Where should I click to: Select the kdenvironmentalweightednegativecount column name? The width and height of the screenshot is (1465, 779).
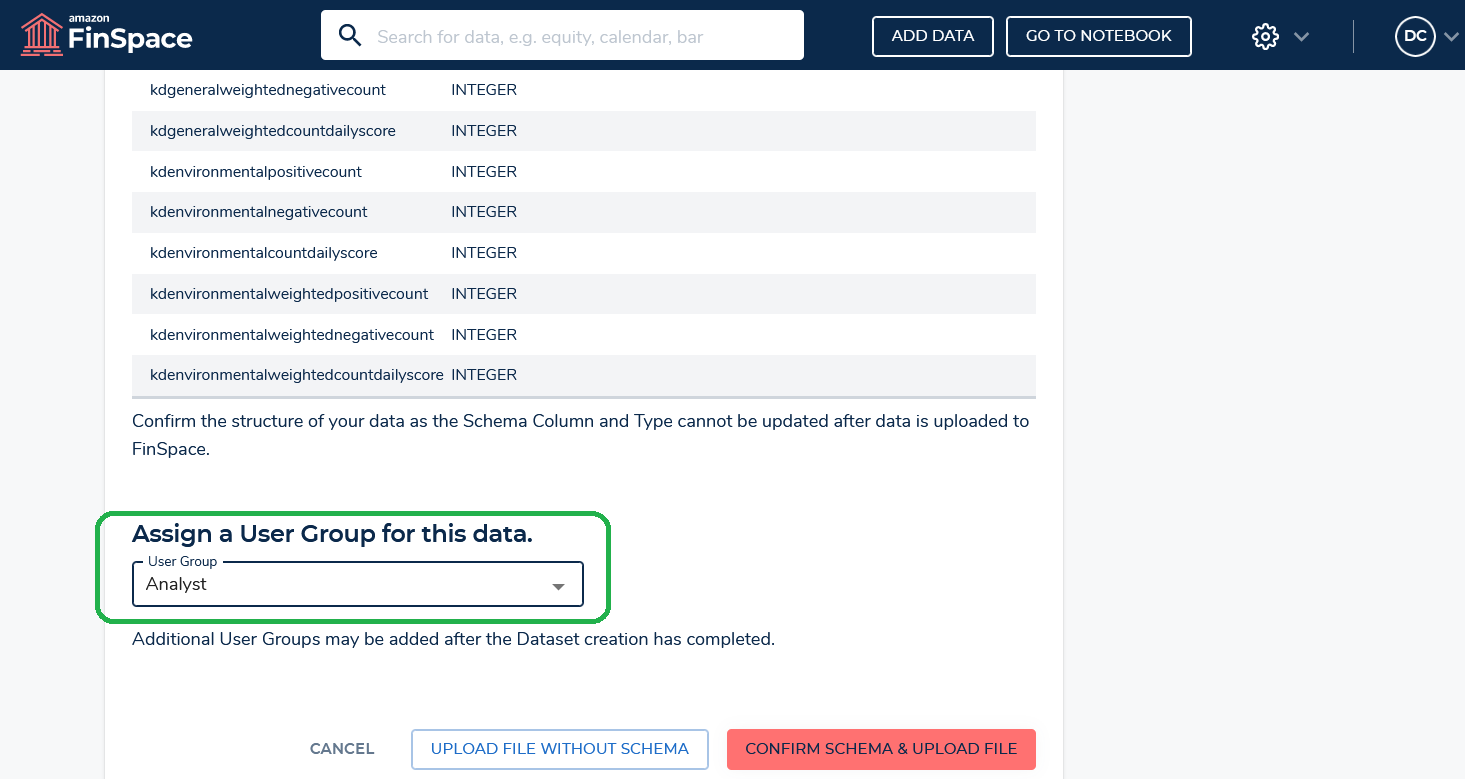pos(292,335)
